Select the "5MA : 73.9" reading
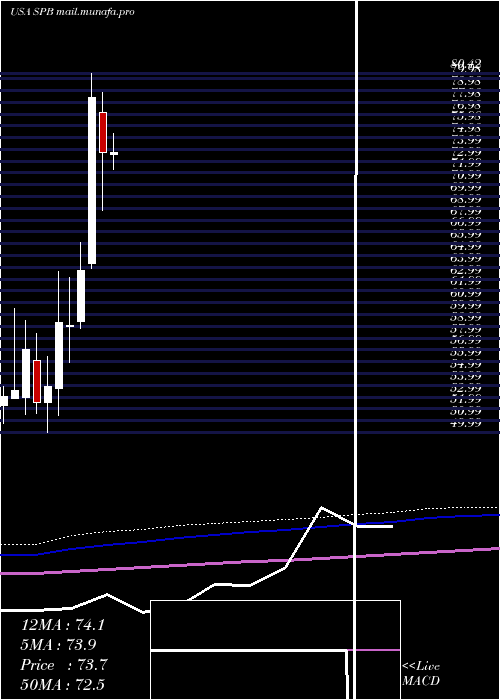 [58, 645]
